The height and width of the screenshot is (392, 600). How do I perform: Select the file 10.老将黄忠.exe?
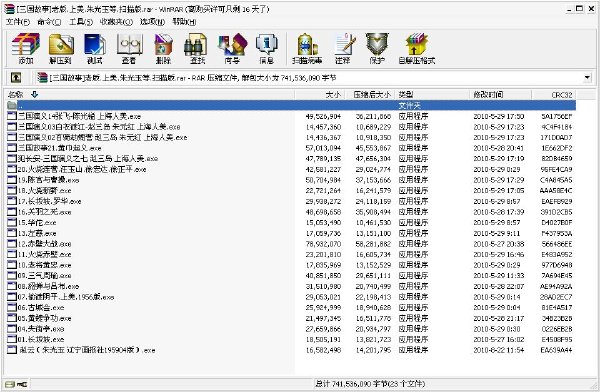click(44, 265)
